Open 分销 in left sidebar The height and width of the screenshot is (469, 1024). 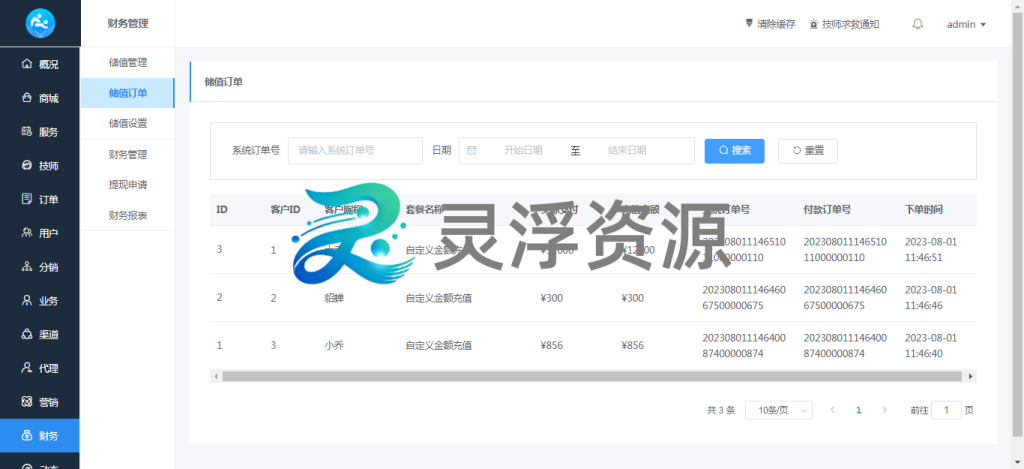[x=40, y=267]
